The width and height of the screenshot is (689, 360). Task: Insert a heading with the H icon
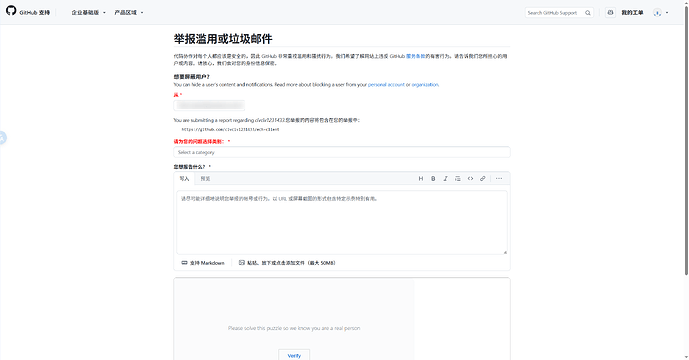pyautogui.click(x=421, y=178)
